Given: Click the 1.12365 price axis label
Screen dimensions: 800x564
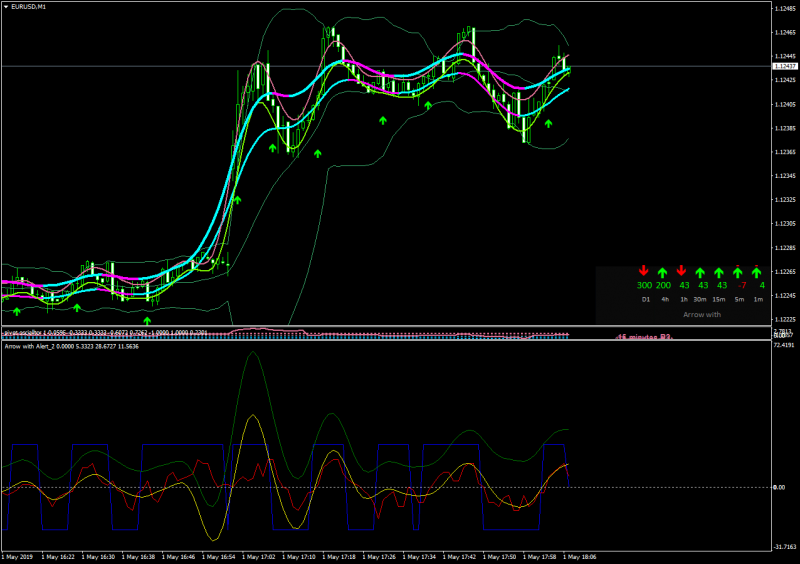Looking at the screenshot, I should pyautogui.click(x=785, y=152).
